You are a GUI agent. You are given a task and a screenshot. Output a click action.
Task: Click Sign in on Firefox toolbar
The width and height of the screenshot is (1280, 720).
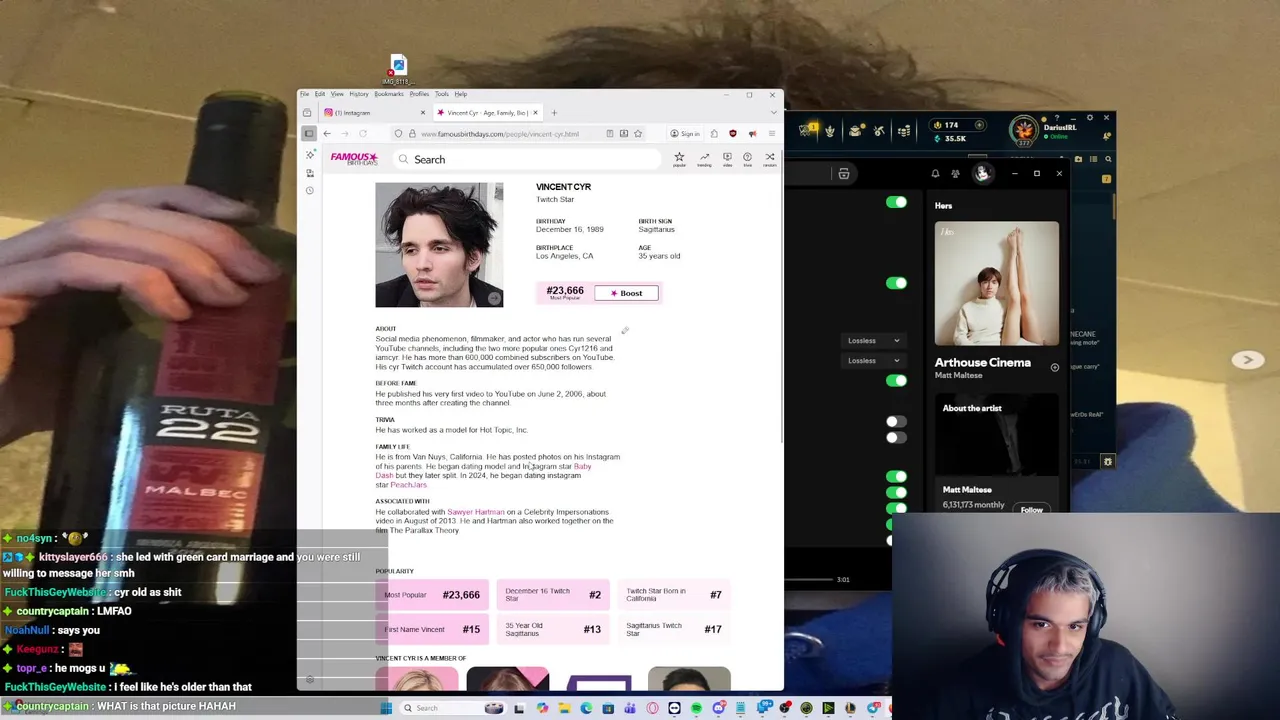point(685,133)
